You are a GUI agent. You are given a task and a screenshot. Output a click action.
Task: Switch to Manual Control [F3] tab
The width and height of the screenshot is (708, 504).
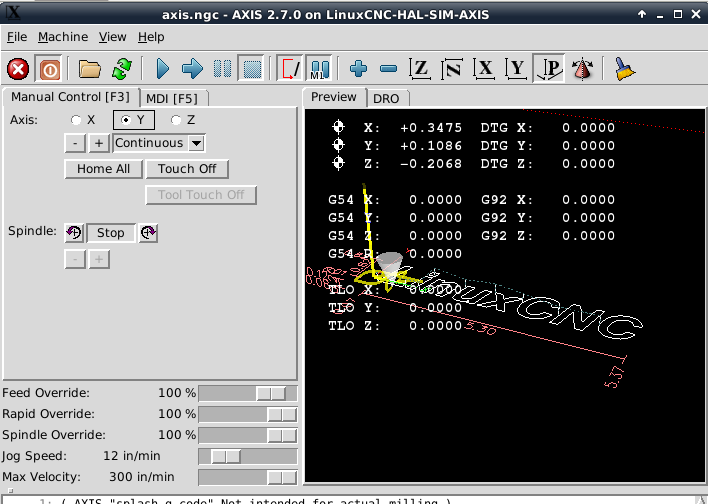[x=70, y=97]
